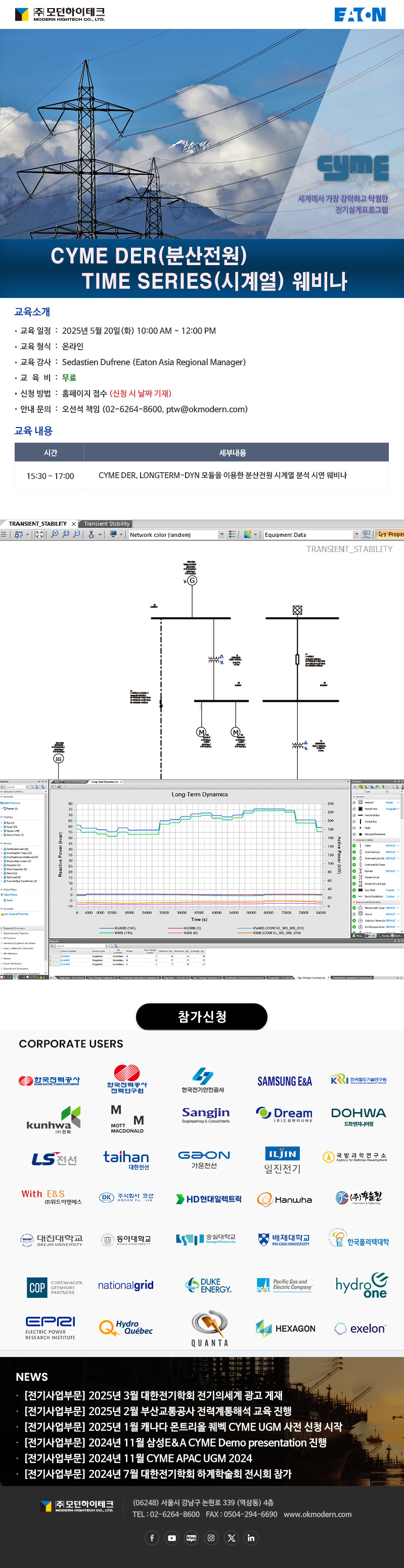This screenshot has height=1568, width=404.
Task: Switch to the TRANSIENT_STABILITY tab
Action: (38, 524)
